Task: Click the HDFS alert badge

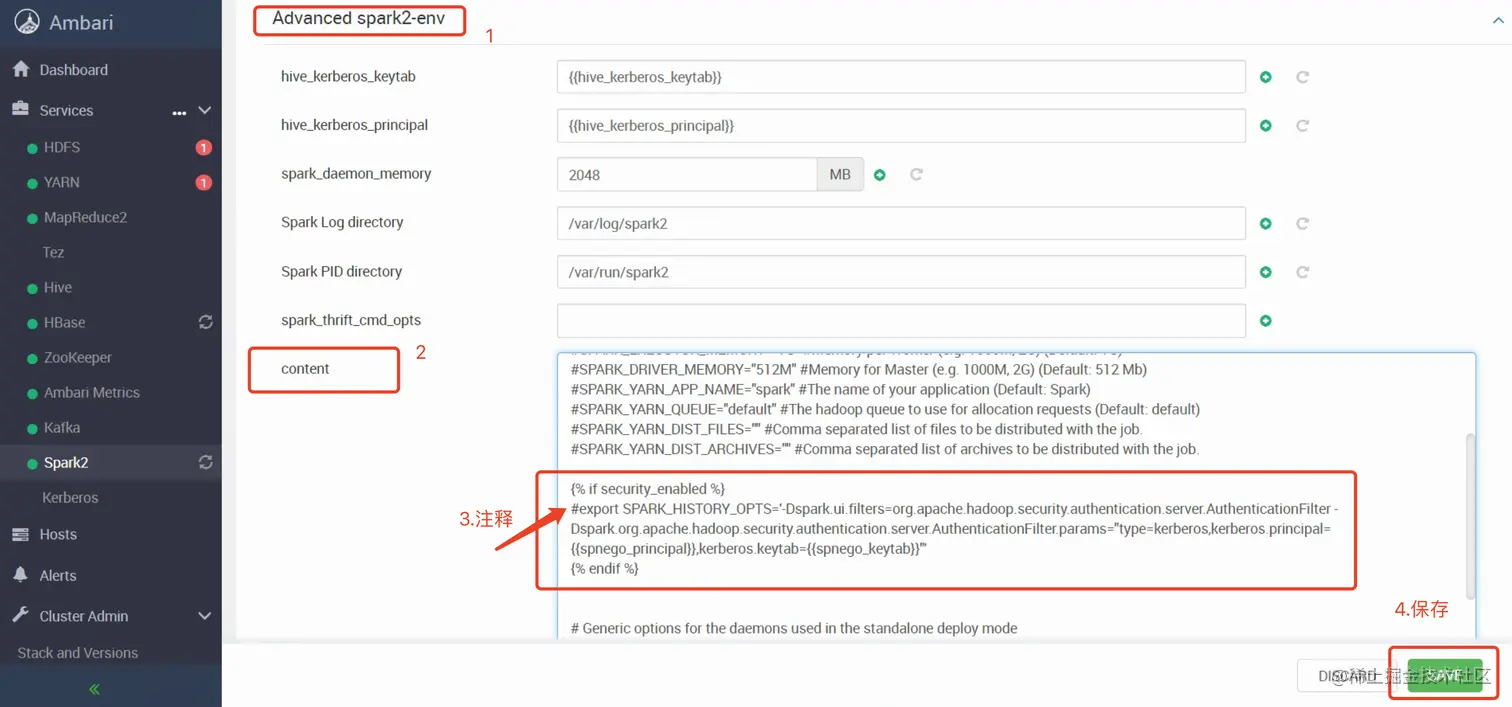Action: tap(203, 148)
